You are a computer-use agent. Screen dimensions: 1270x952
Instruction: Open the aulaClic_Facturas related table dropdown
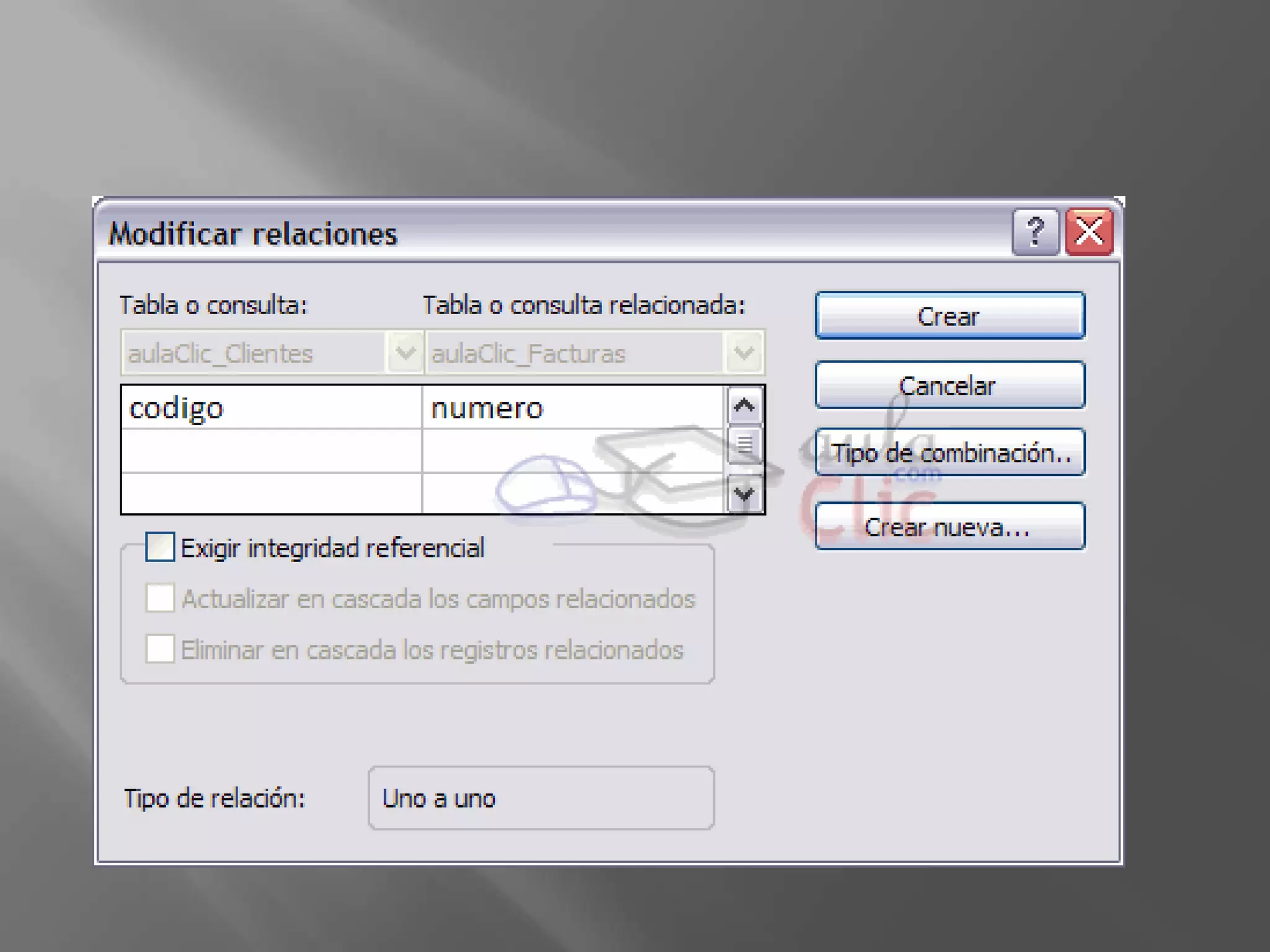(x=744, y=353)
